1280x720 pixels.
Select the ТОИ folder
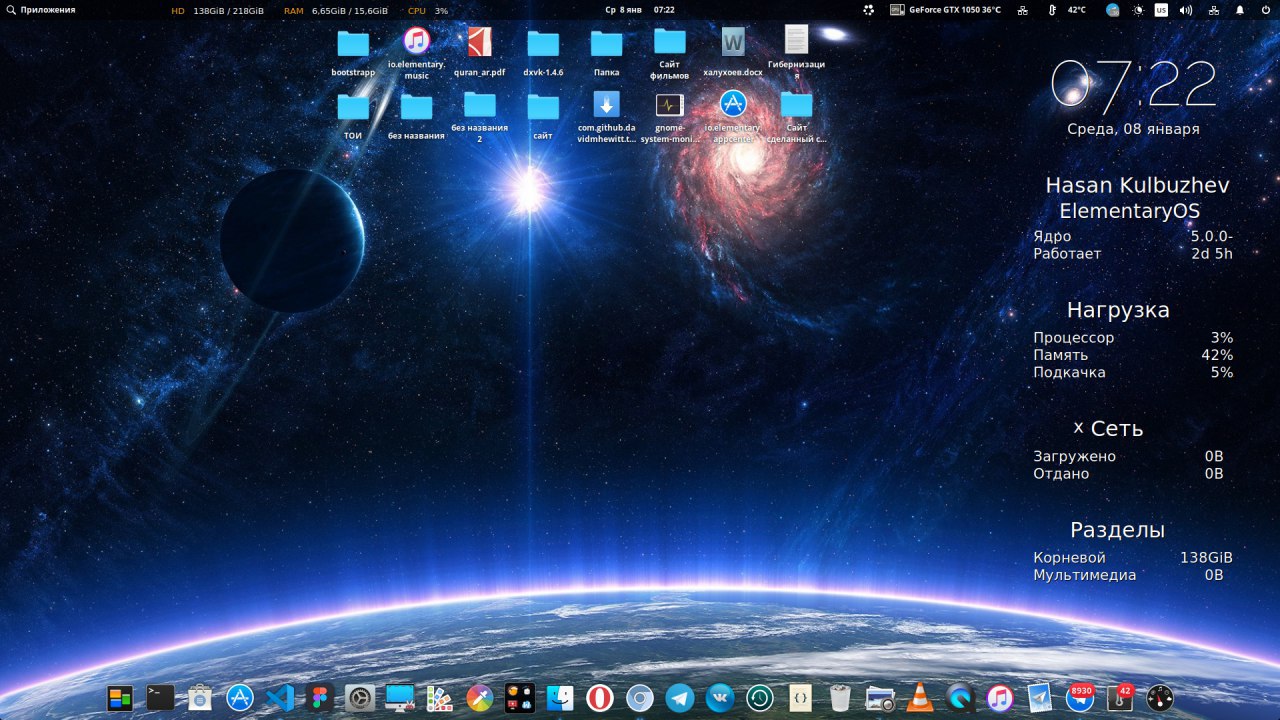tap(353, 116)
